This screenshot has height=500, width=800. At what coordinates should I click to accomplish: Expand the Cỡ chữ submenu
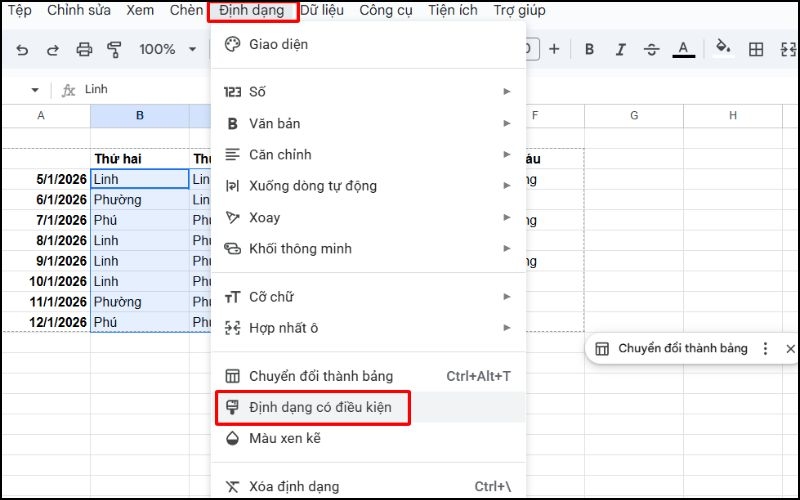(368, 296)
